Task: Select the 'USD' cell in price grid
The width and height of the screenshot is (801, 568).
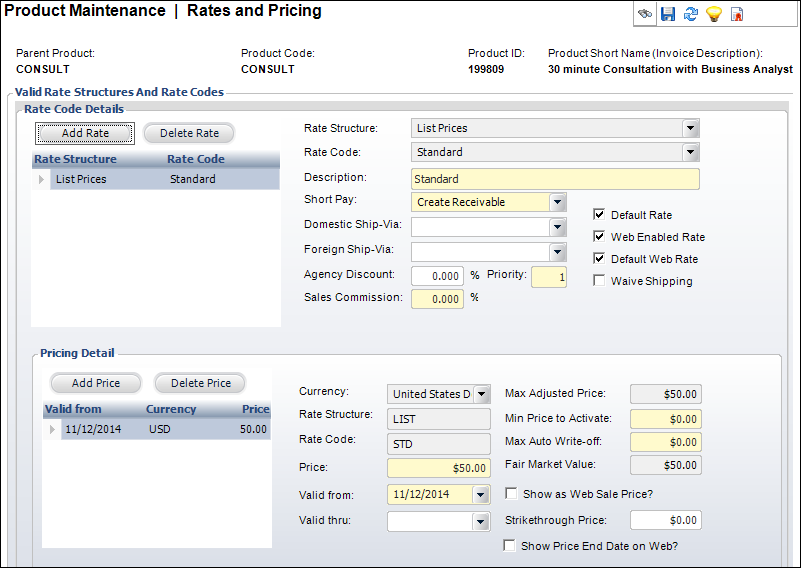Action: tap(160, 430)
